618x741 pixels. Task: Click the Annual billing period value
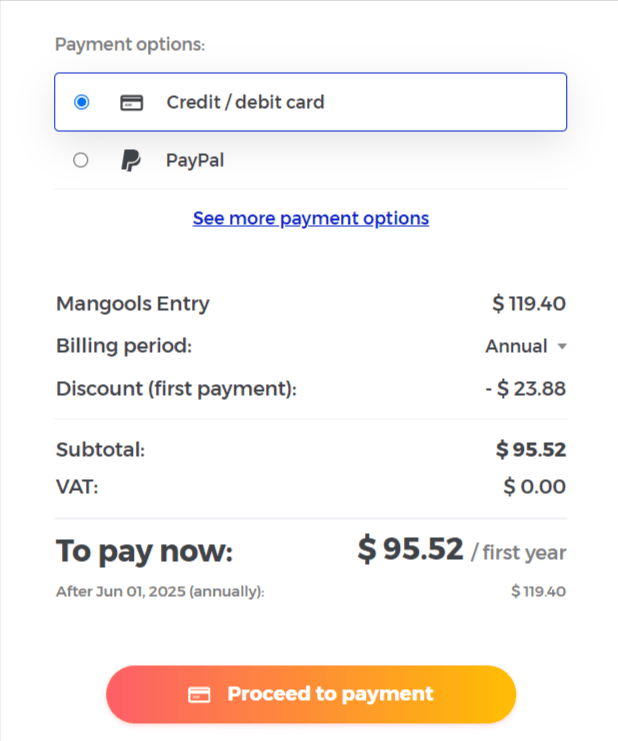click(516, 347)
